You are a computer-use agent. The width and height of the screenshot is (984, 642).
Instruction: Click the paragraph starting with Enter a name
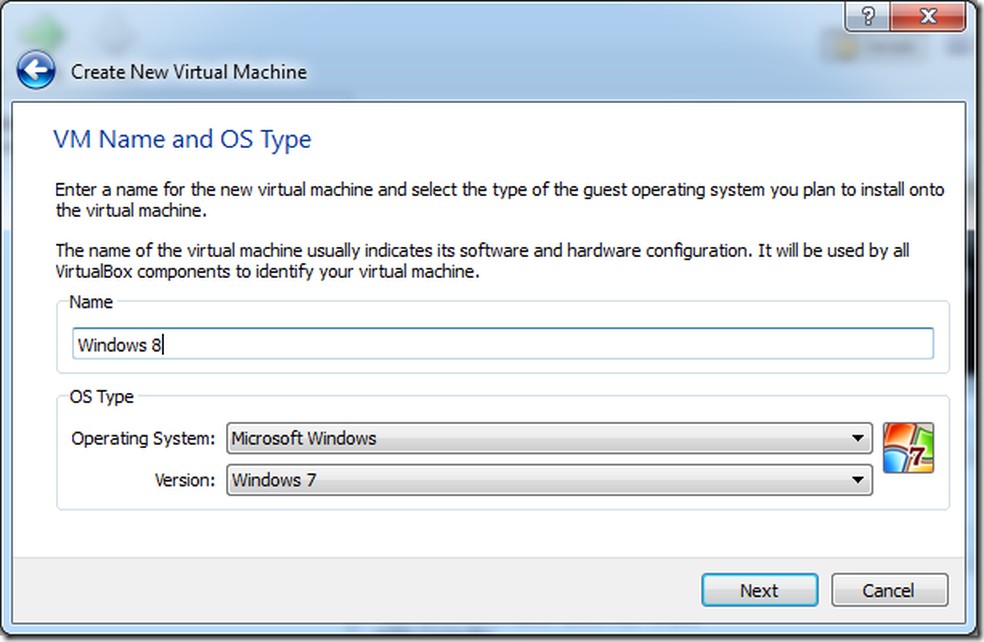(x=499, y=200)
